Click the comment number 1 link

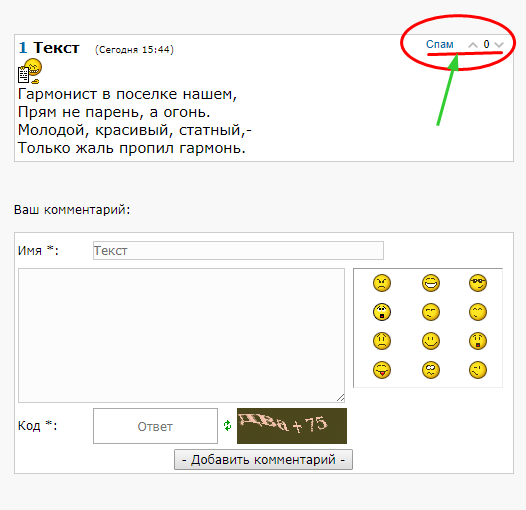[23, 48]
